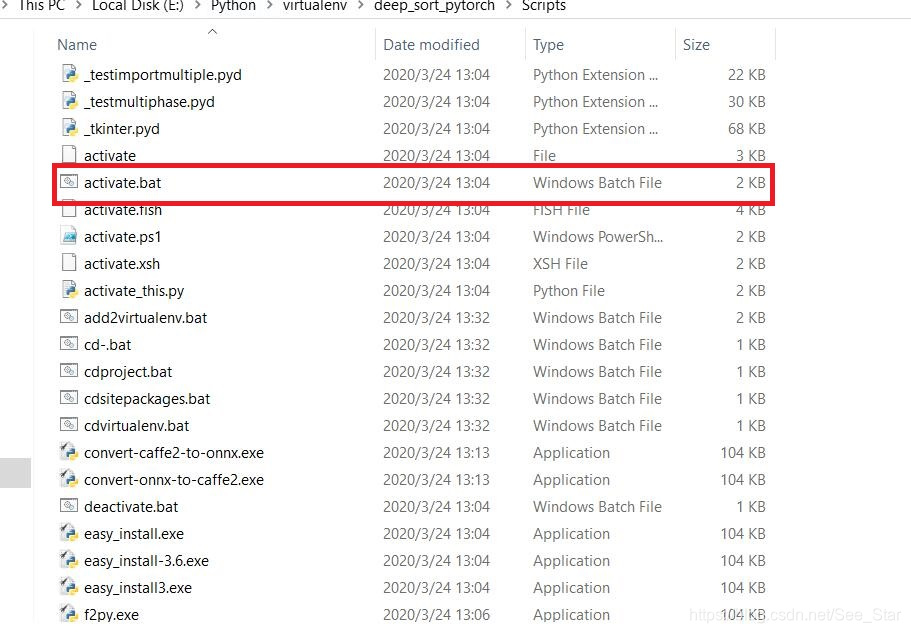
Task: Expand chevron after virtualenv breadcrumb
Action: [x=361, y=6]
